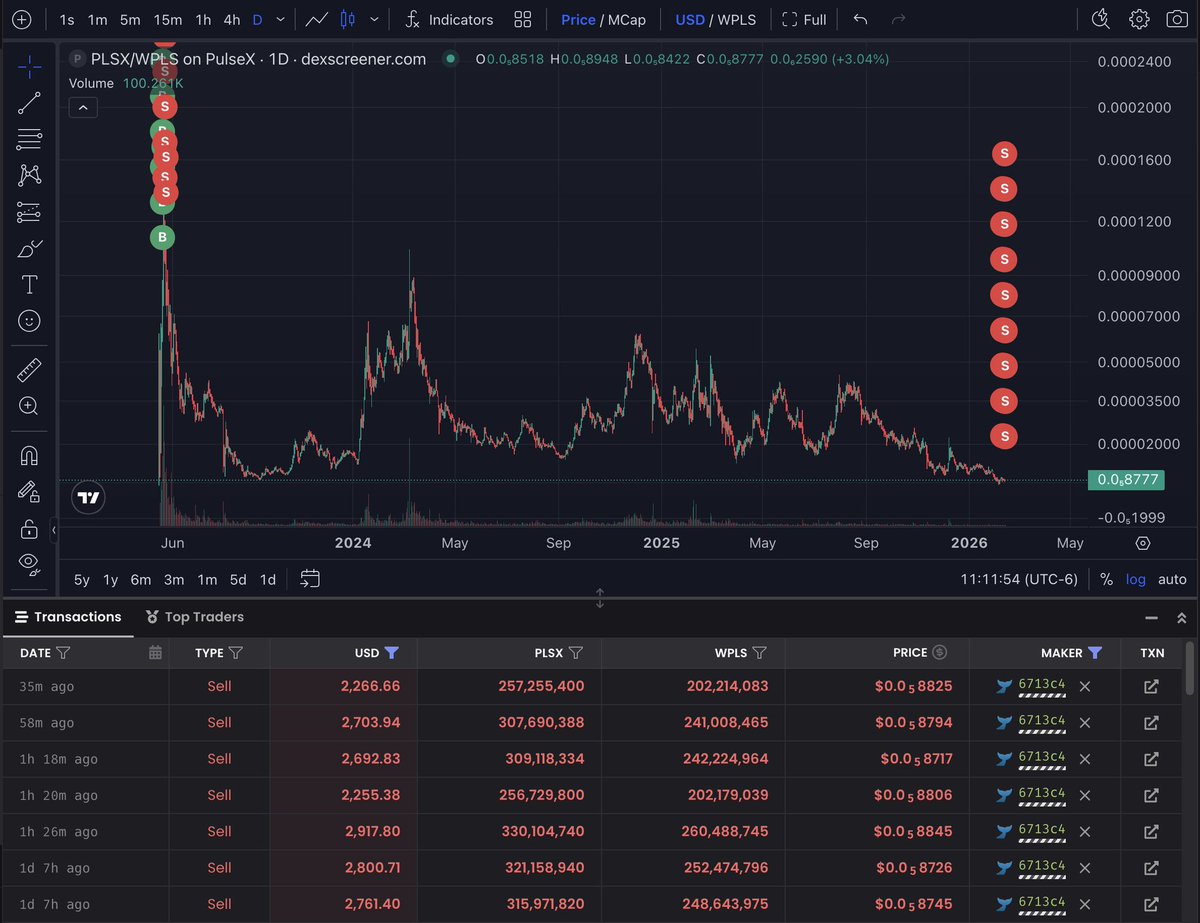Filter the TYPE column
This screenshot has height=923, width=1200.
coord(236,653)
